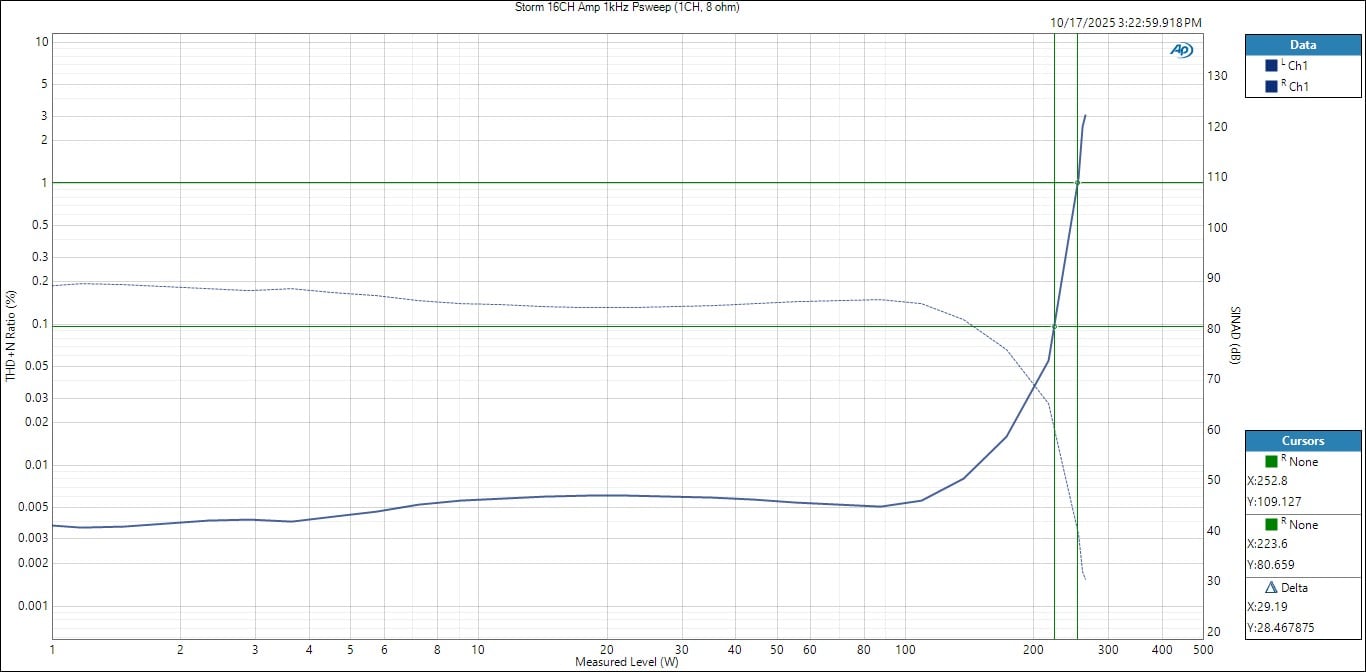
Task: Click the R Ch1 blue color swatch
Action: 1271,86
